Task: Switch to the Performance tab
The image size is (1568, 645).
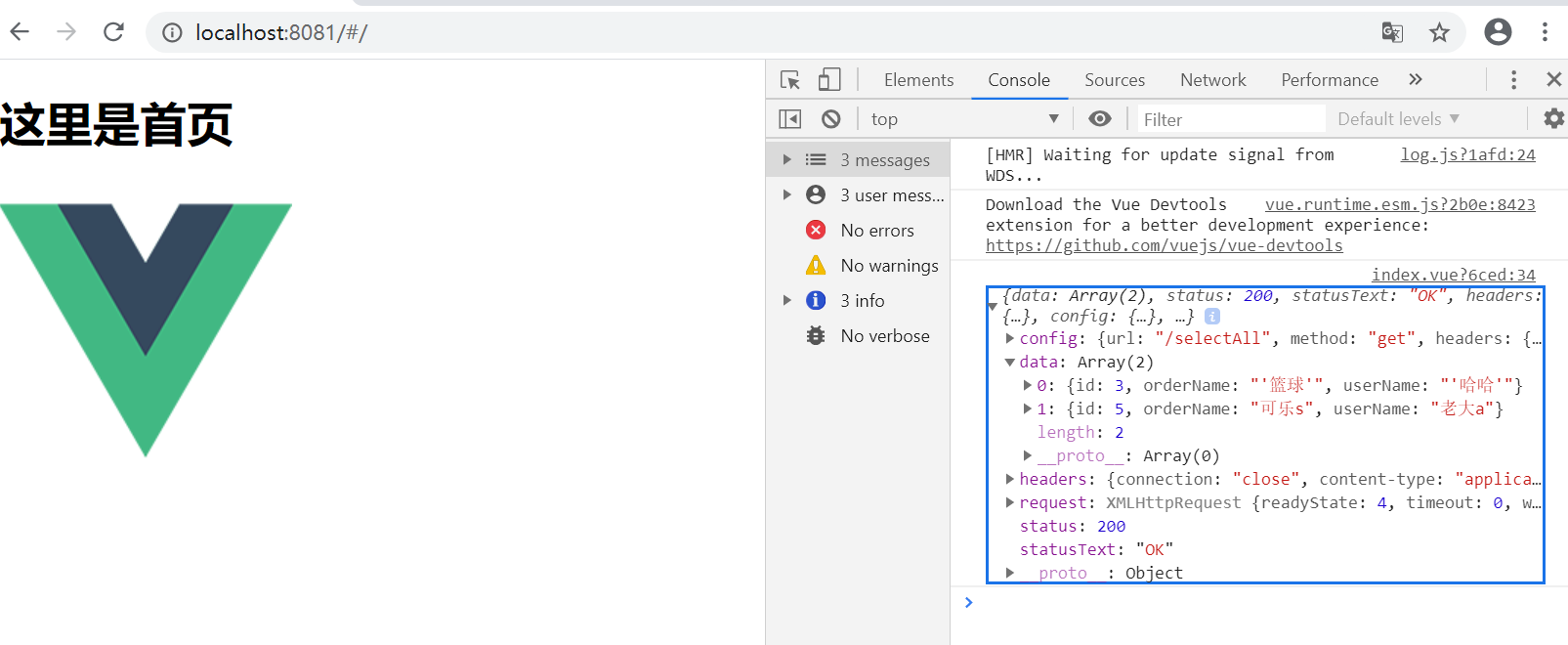Action: (x=1330, y=80)
